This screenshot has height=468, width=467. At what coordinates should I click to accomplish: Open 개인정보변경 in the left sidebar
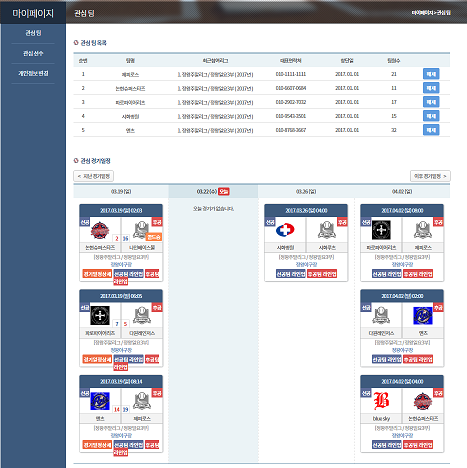tap(33, 73)
